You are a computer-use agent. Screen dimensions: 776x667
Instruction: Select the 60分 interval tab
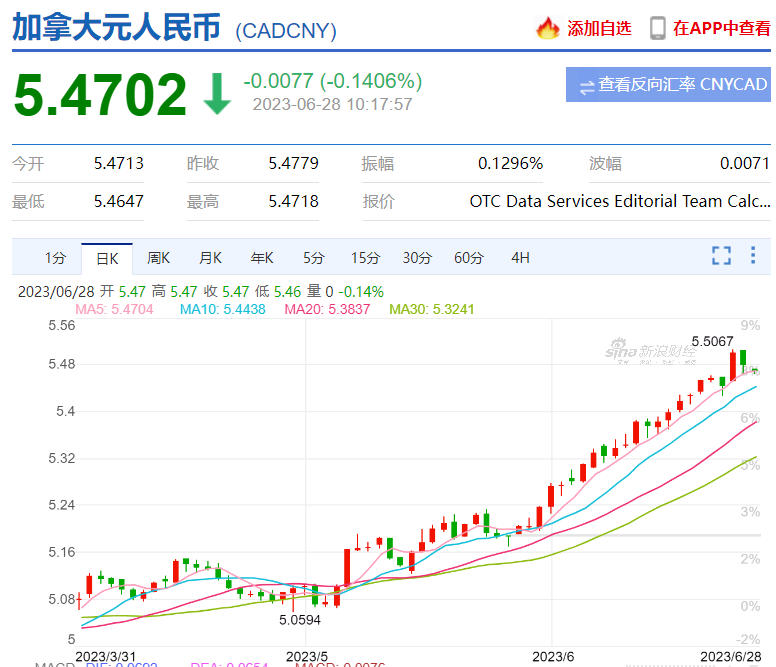pyautogui.click(x=468, y=258)
